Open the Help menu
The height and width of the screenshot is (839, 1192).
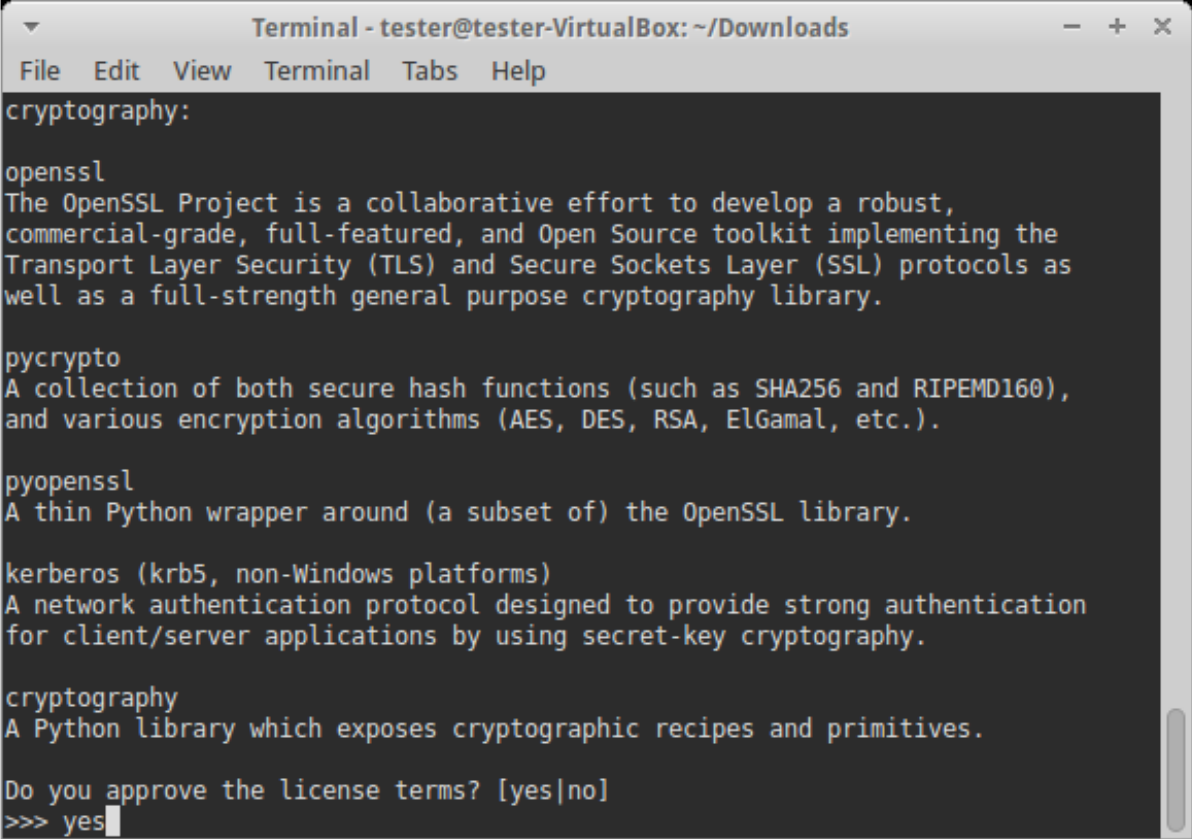[518, 72]
